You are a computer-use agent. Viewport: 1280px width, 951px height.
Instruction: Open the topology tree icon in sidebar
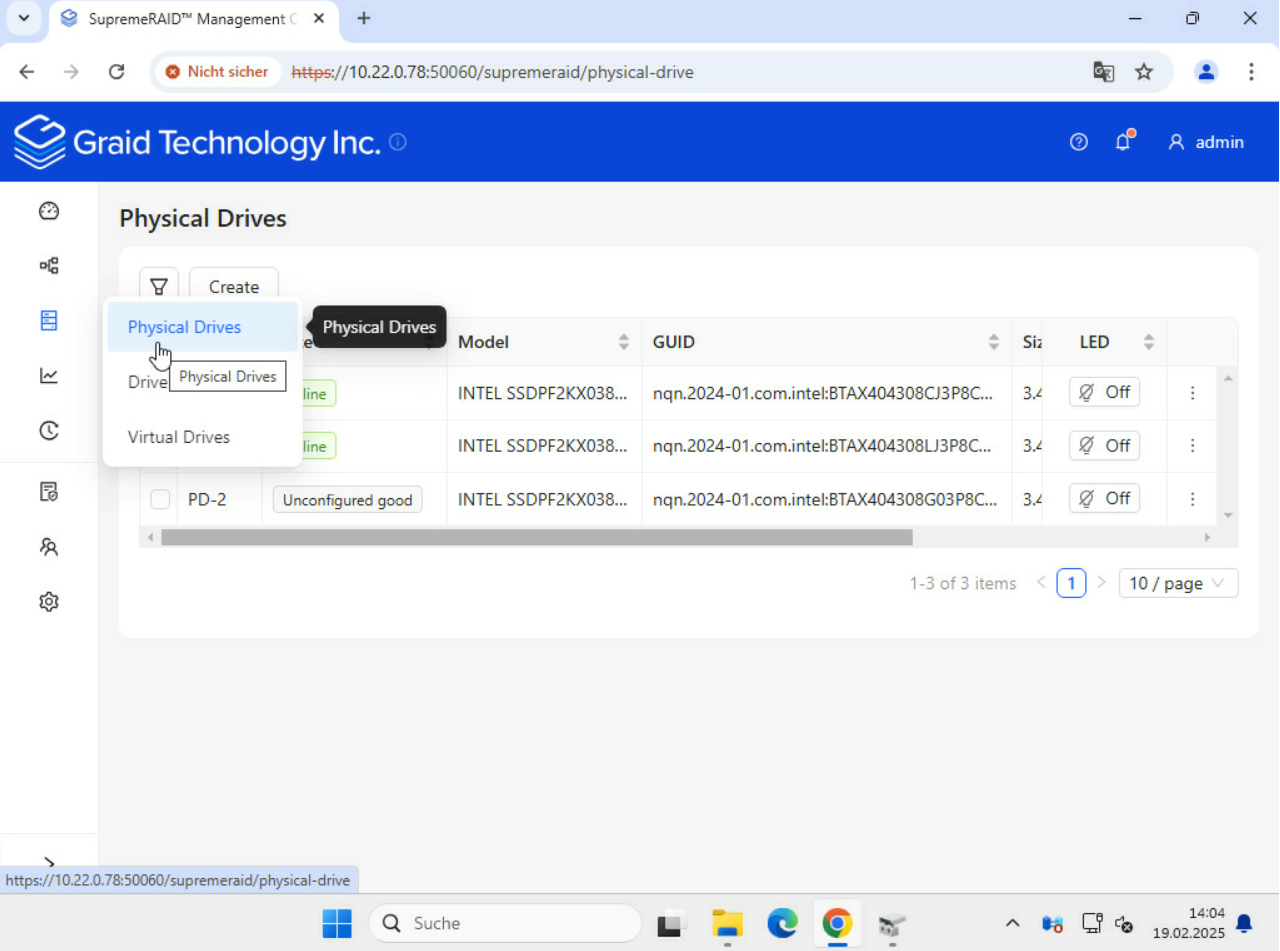coord(49,265)
